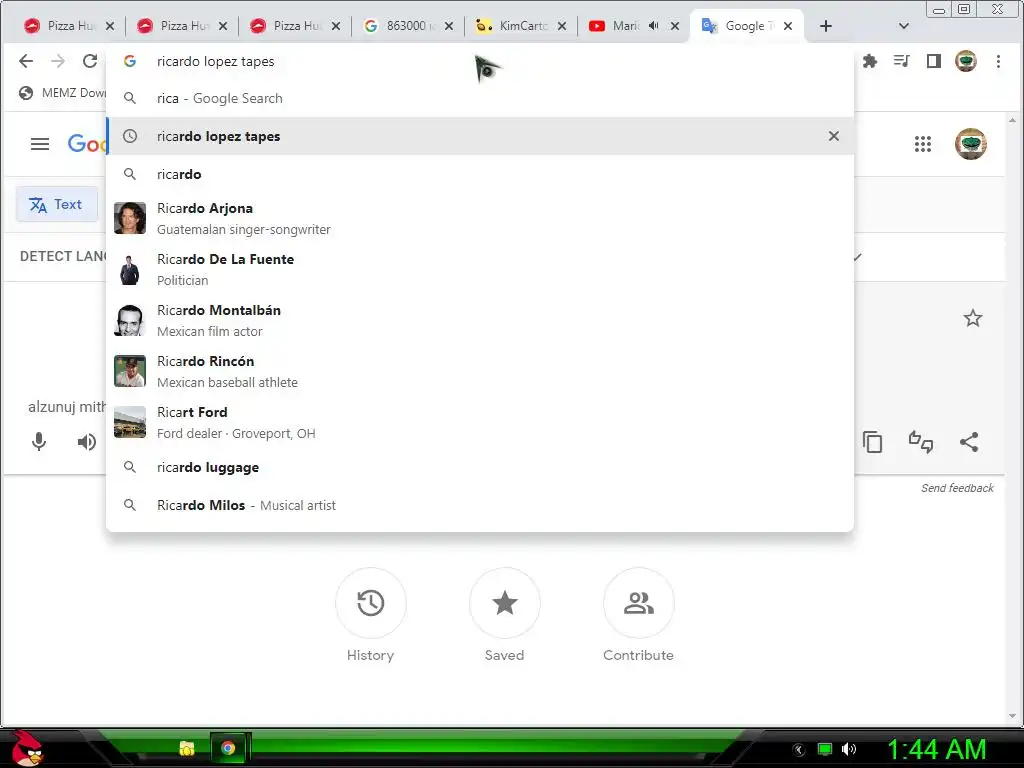Open the Google Translate hamburger menu

pyautogui.click(x=40, y=144)
